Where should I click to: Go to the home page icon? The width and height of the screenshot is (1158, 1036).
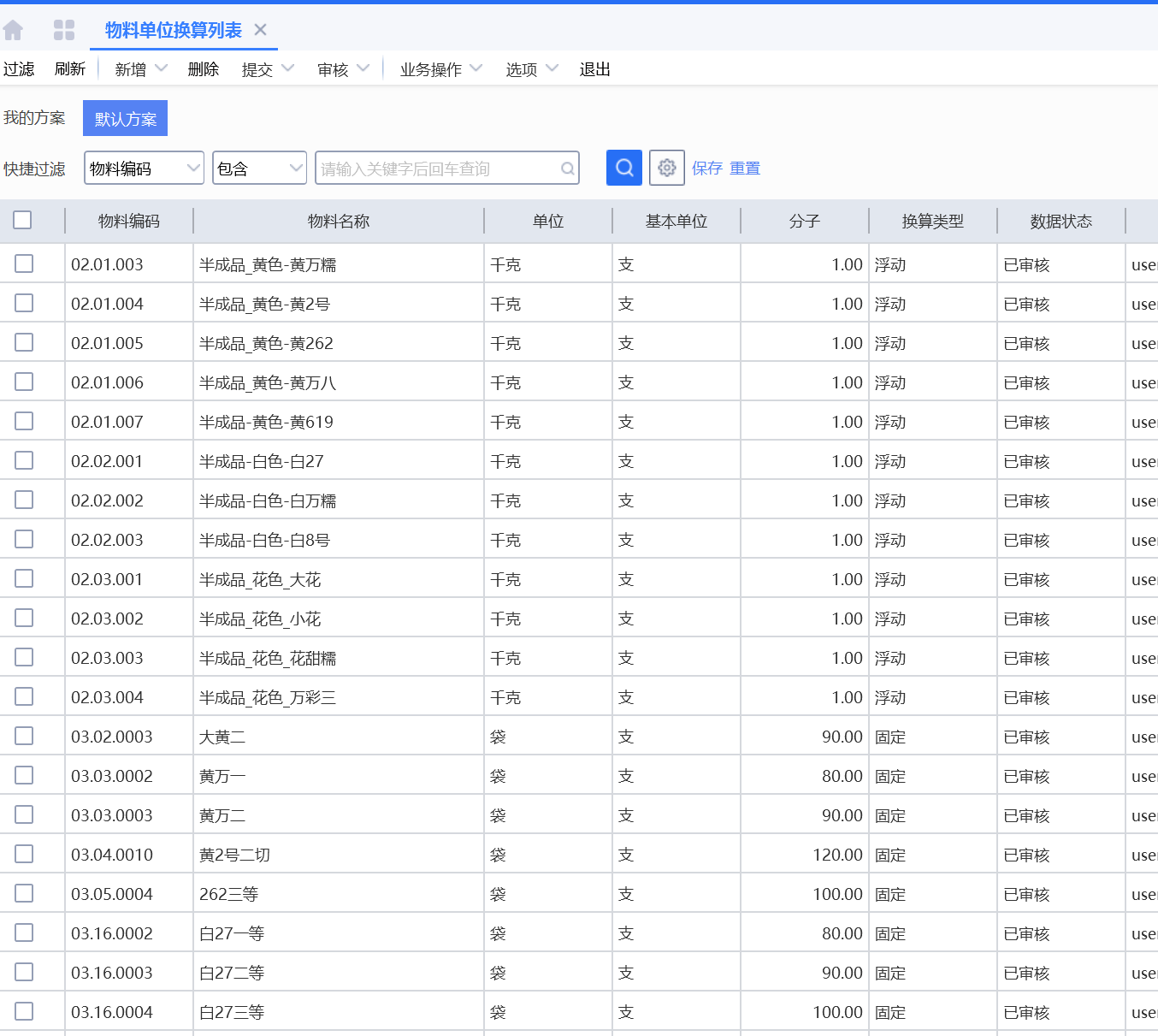[13, 31]
